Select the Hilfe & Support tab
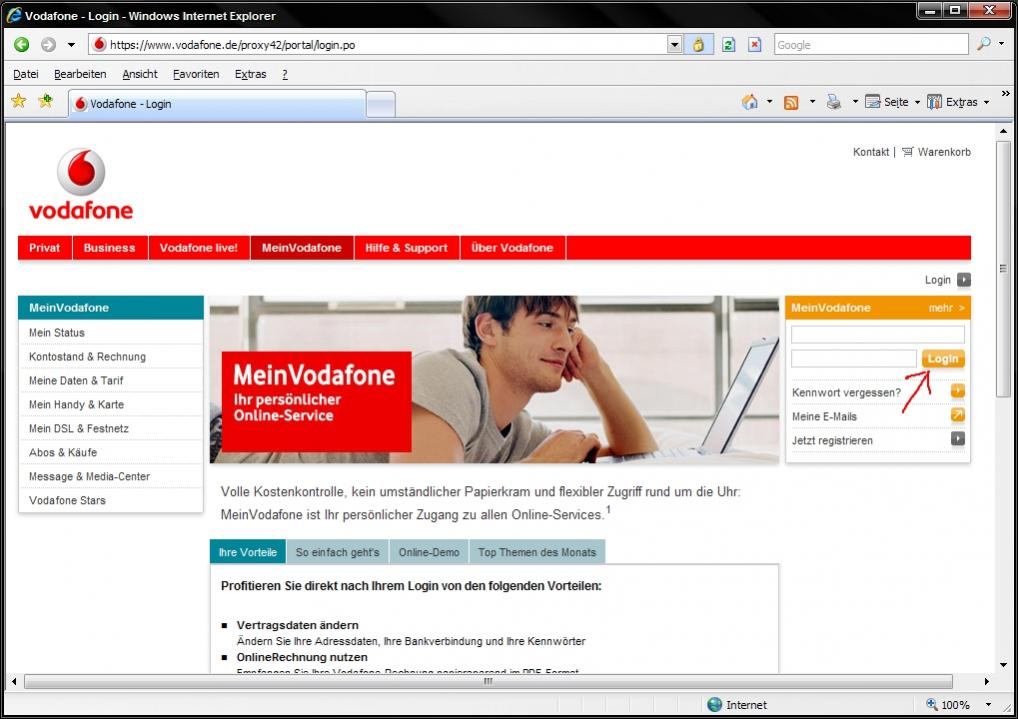Image resolution: width=1018 pixels, height=719 pixels. coord(406,248)
